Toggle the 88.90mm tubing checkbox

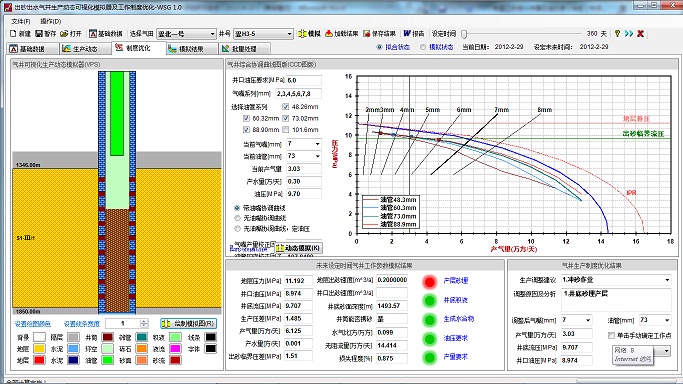[x=246, y=130]
